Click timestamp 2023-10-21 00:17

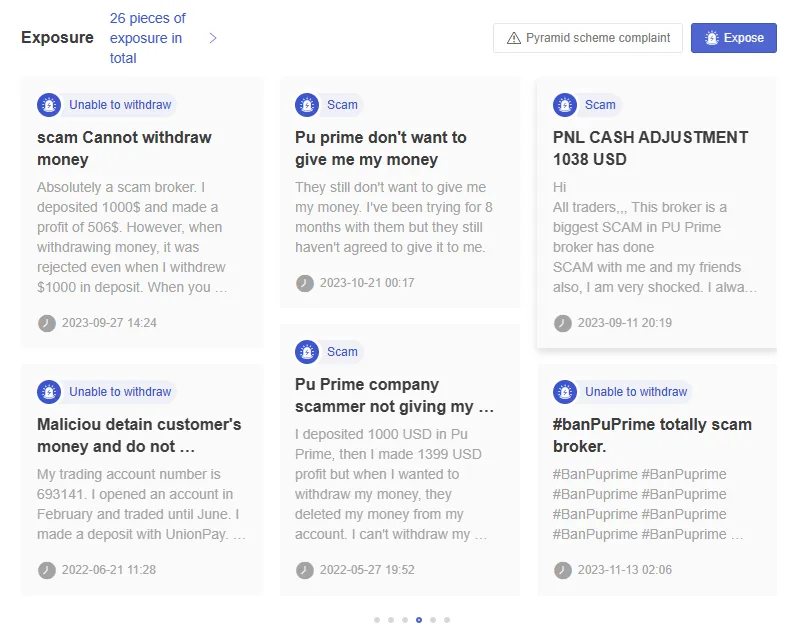tap(367, 283)
